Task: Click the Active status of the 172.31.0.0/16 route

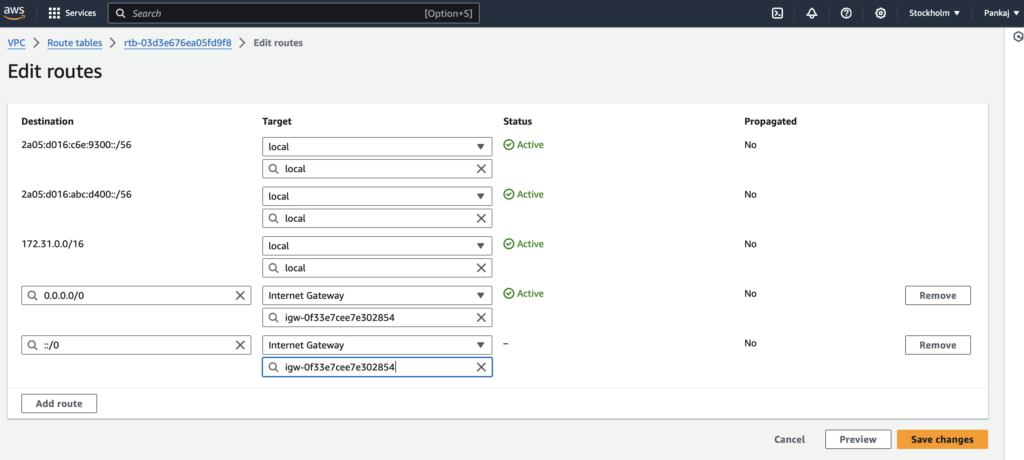Action: [524, 244]
